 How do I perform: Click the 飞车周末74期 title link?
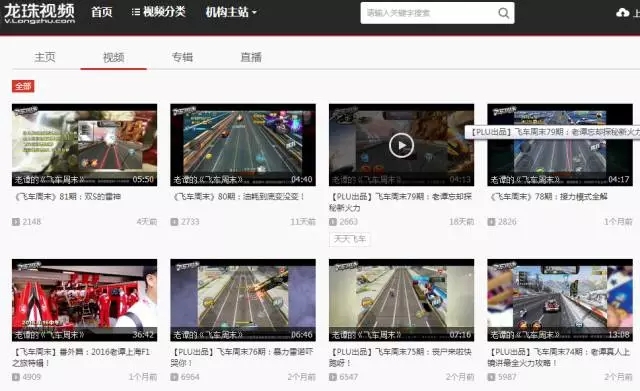point(559,357)
